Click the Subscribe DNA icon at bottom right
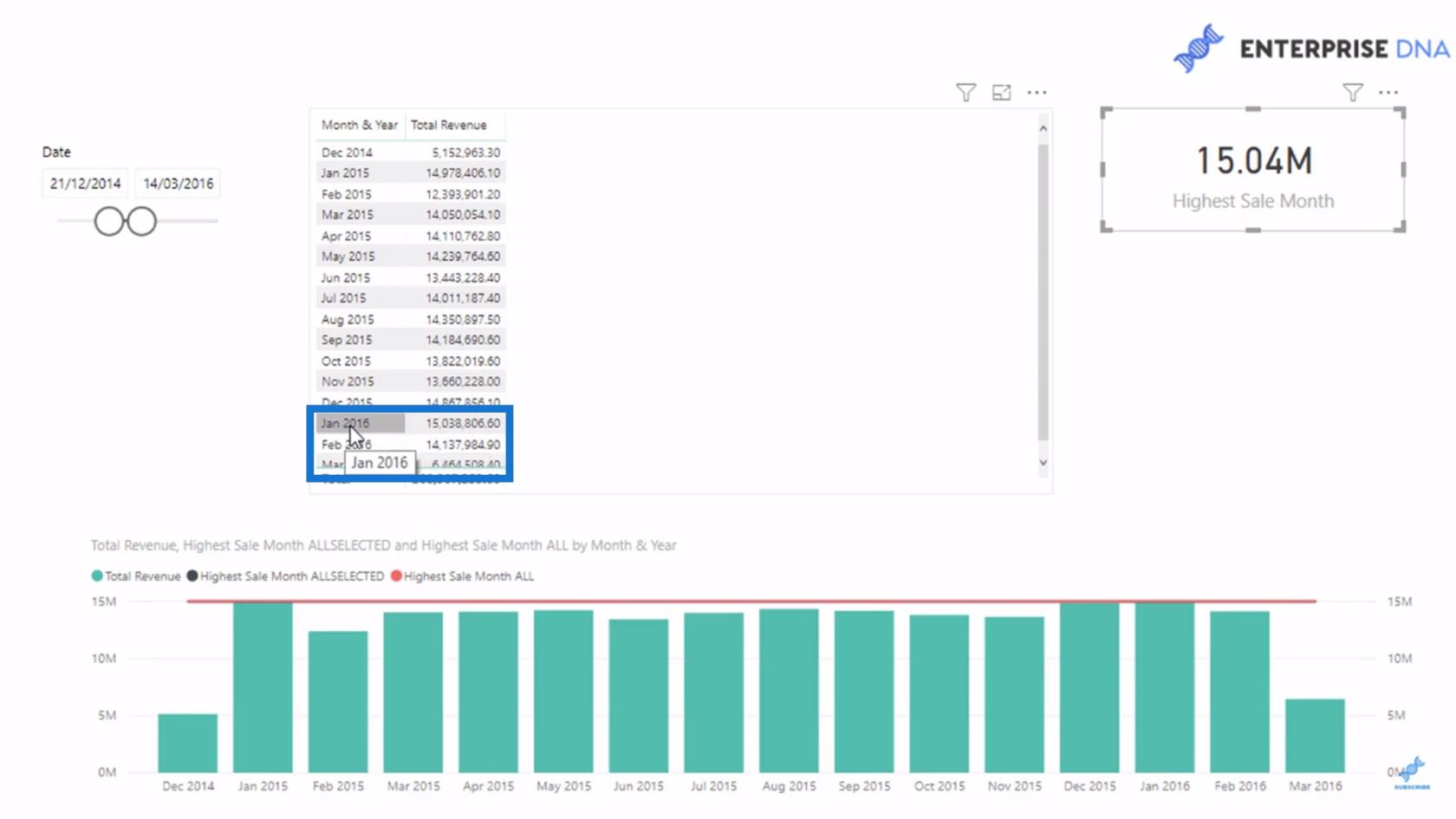This screenshot has height=819, width=1456. point(1412,773)
